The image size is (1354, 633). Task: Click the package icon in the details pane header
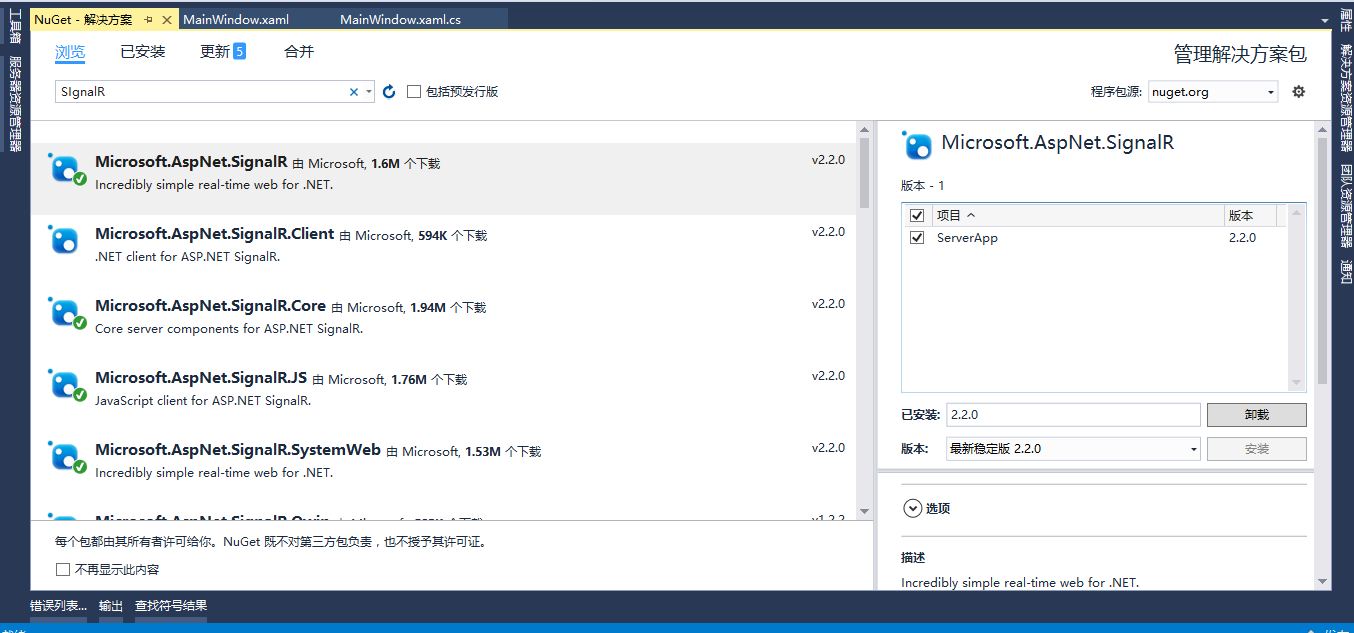(x=917, y=146)
